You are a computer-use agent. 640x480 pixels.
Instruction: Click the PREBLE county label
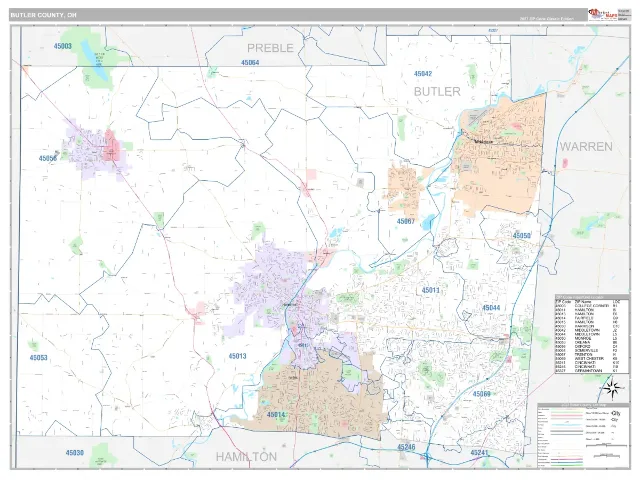[270, 48]
